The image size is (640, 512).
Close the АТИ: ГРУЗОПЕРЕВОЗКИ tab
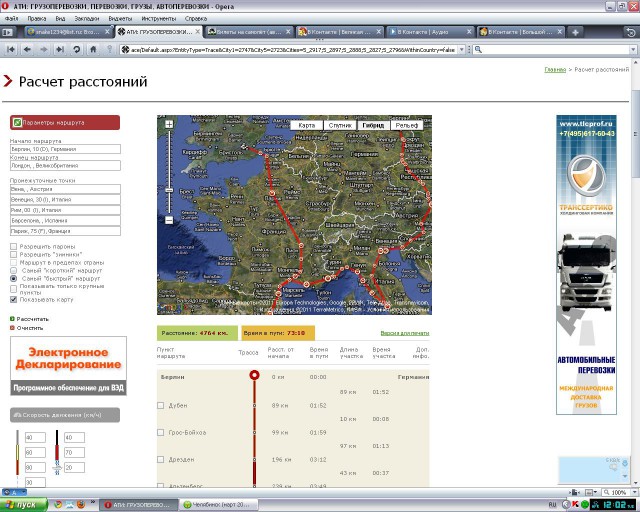pos(198,31)
